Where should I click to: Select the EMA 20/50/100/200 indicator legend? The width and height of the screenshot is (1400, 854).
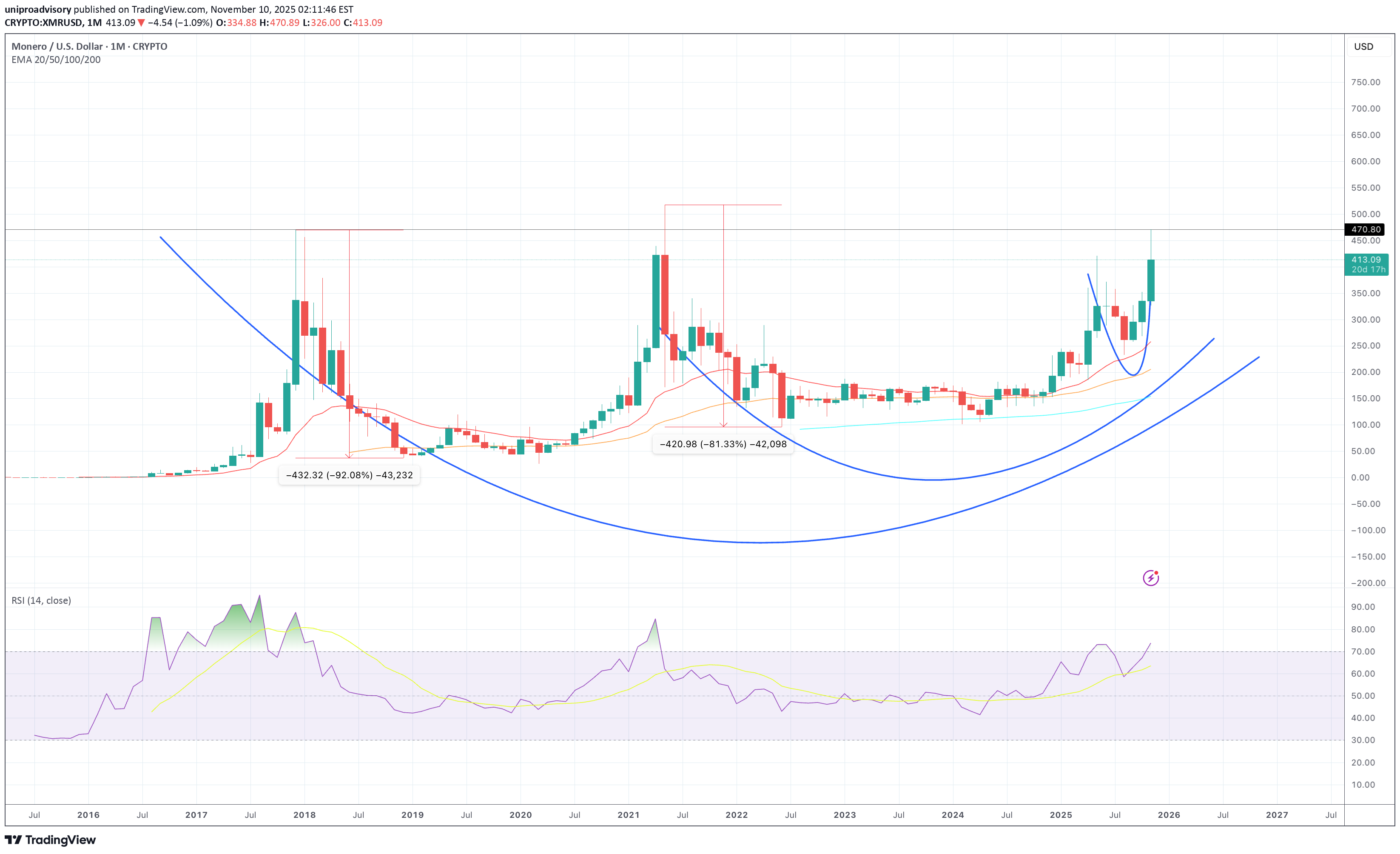[x=56, y=60]
